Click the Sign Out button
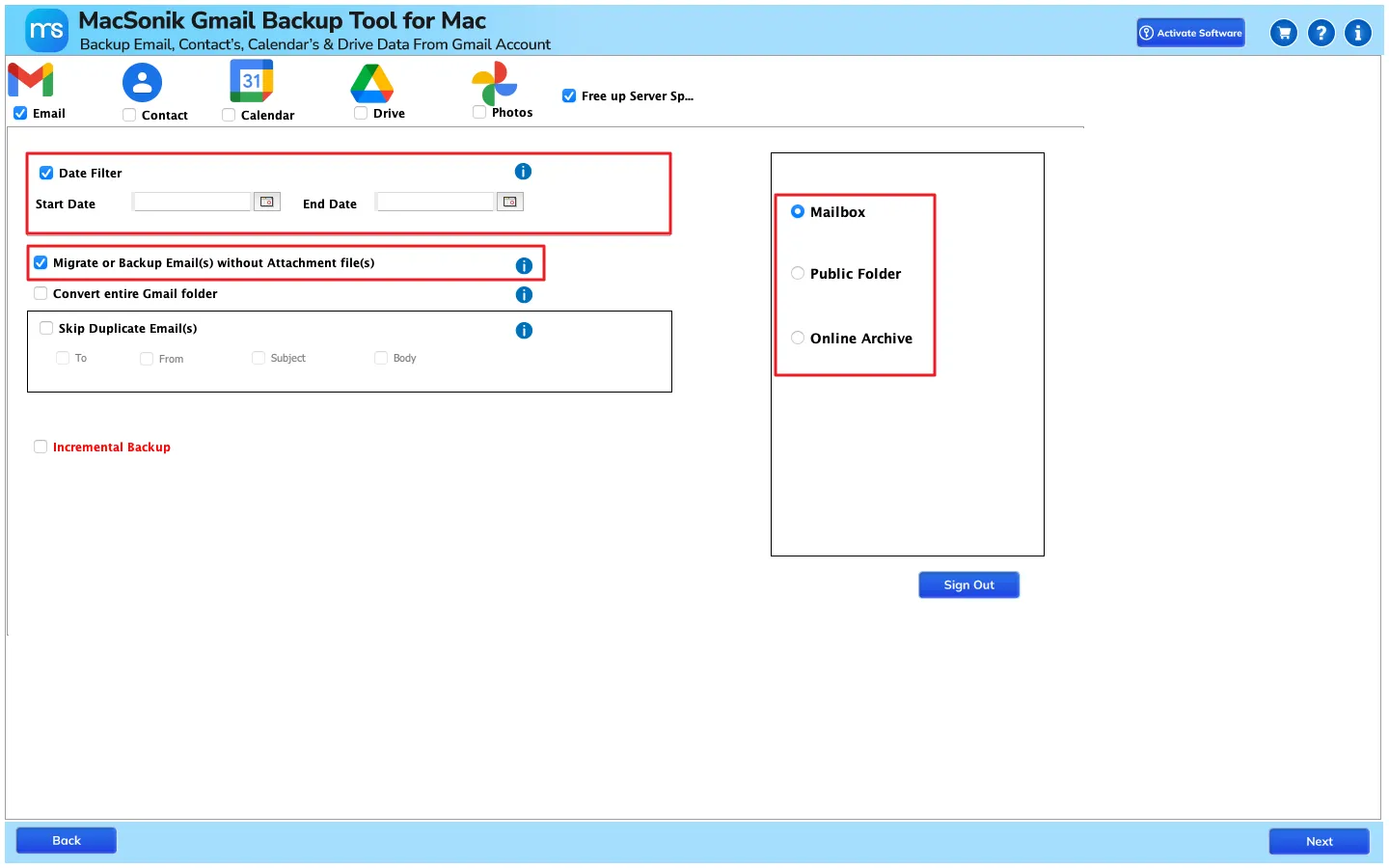Image resolution: width=1389 pixels, height=868 pixels. click(x=968, y=584)
